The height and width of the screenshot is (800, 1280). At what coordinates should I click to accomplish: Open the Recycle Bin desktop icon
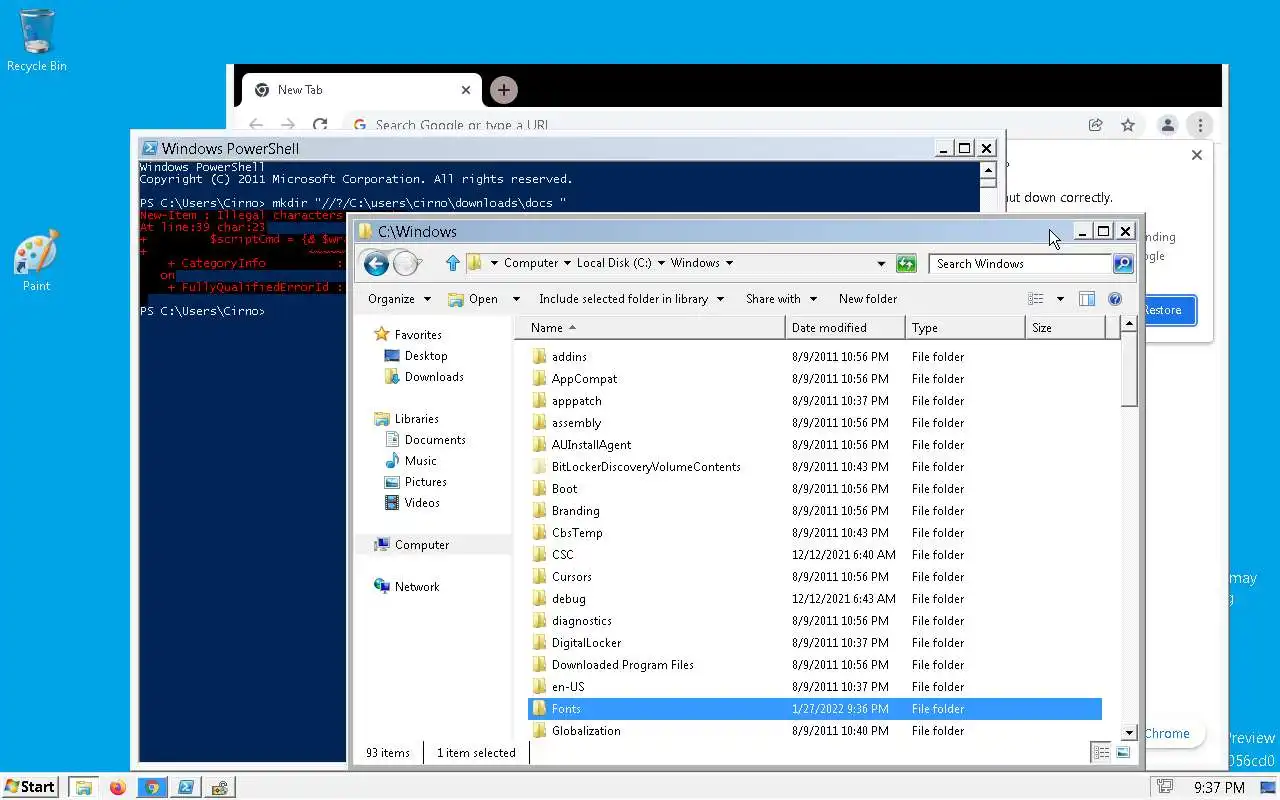click(37, 40)
